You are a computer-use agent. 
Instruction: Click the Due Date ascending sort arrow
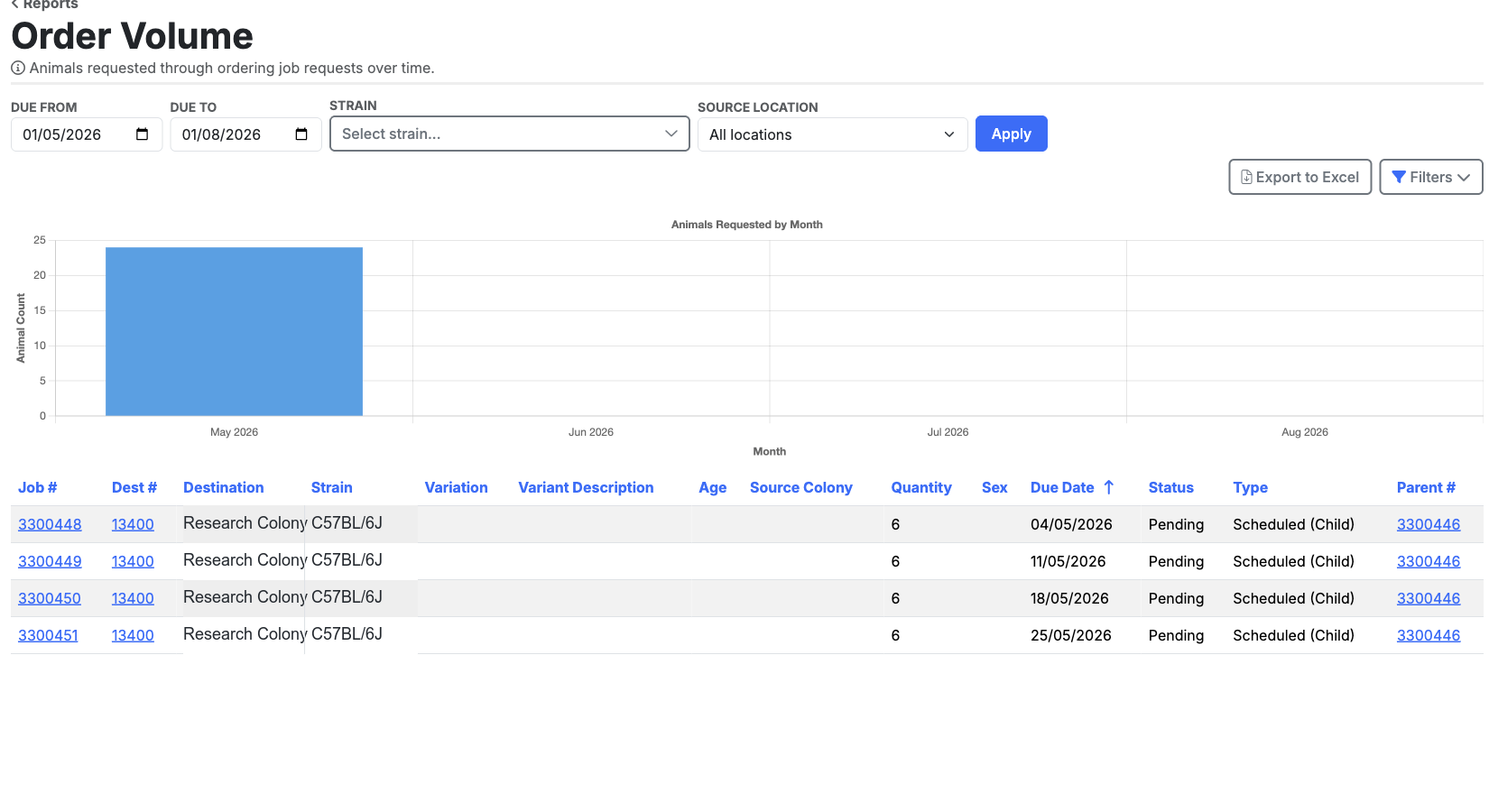[x=1109, y=487]
